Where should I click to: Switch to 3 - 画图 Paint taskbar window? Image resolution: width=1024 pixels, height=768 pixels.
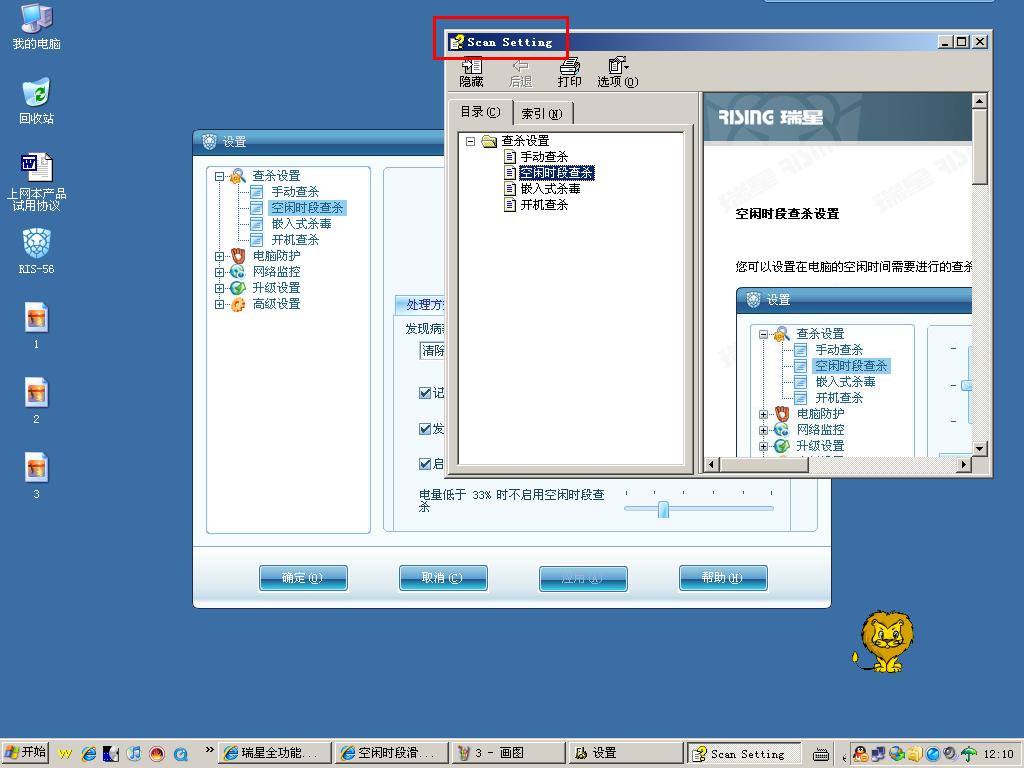(x=508, y=753)
